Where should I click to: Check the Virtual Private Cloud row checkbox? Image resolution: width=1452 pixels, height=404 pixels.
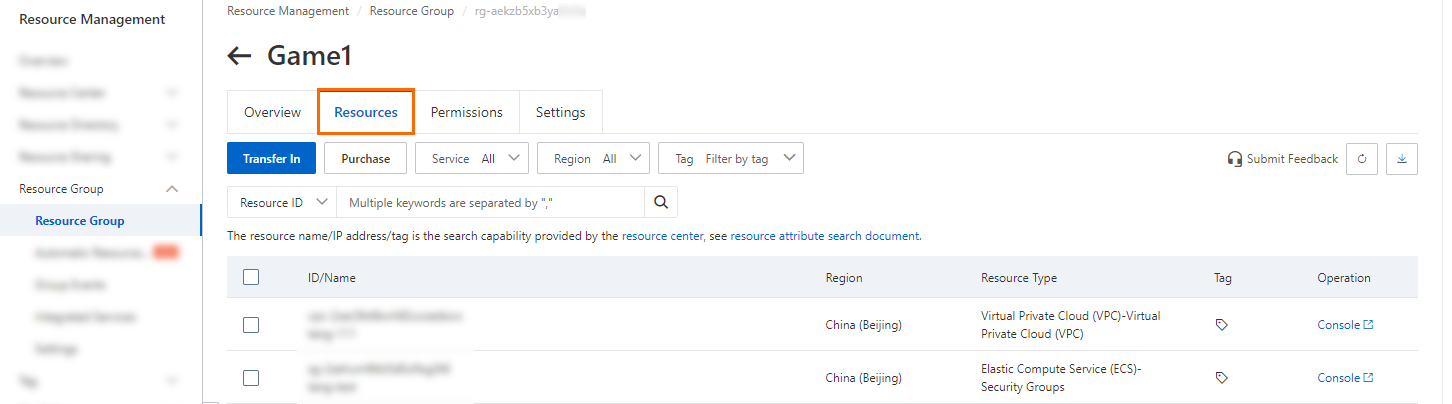point(251,325)
